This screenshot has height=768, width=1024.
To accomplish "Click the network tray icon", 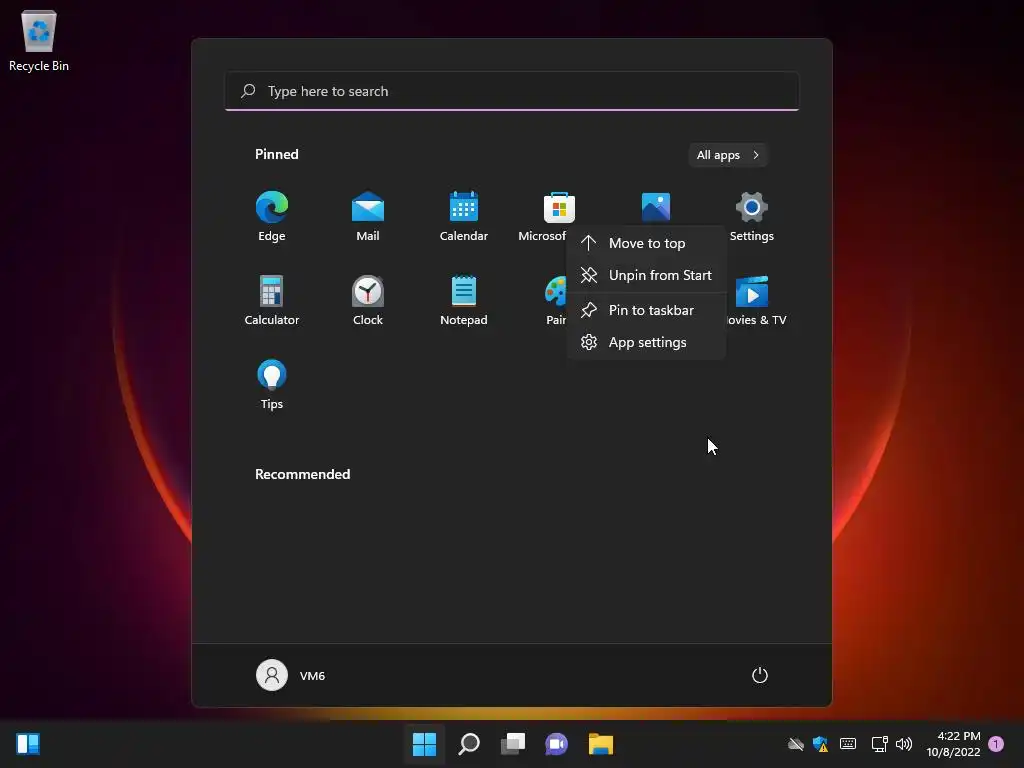I will pyautogui.click(x=879, y=744).
